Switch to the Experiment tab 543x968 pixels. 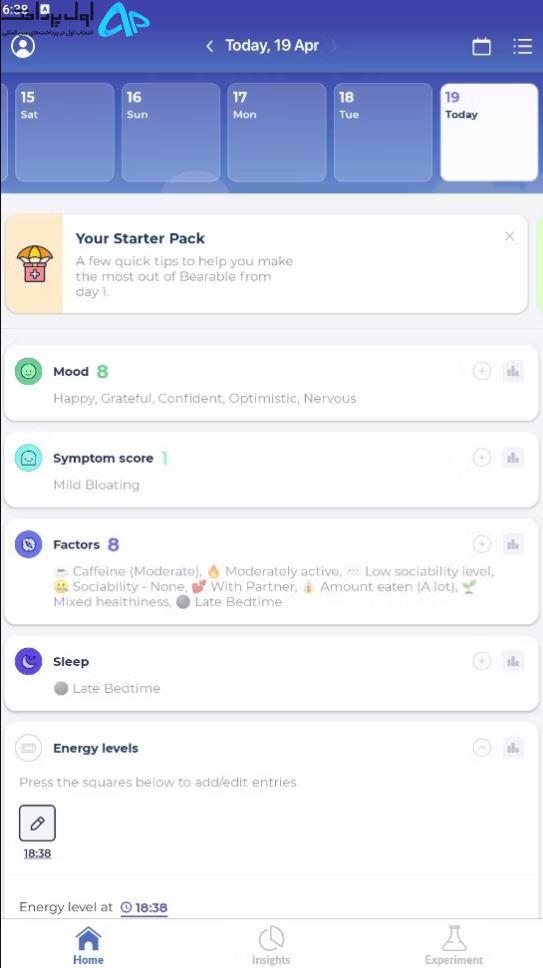pos(454,945)
